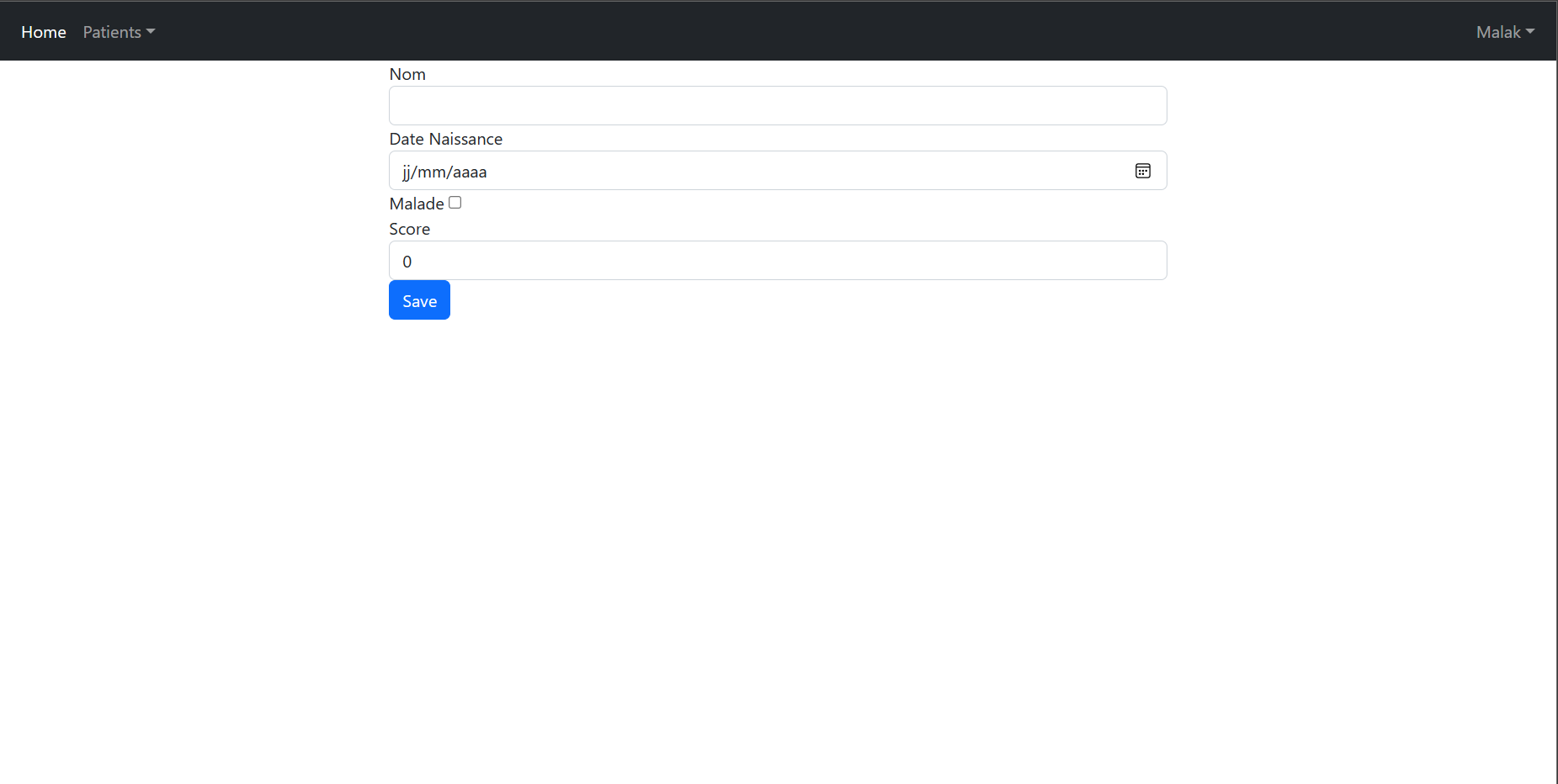Select the Score value showing 0
Image resolution: width=1558 pixels, height=784 pixels.
776,260
